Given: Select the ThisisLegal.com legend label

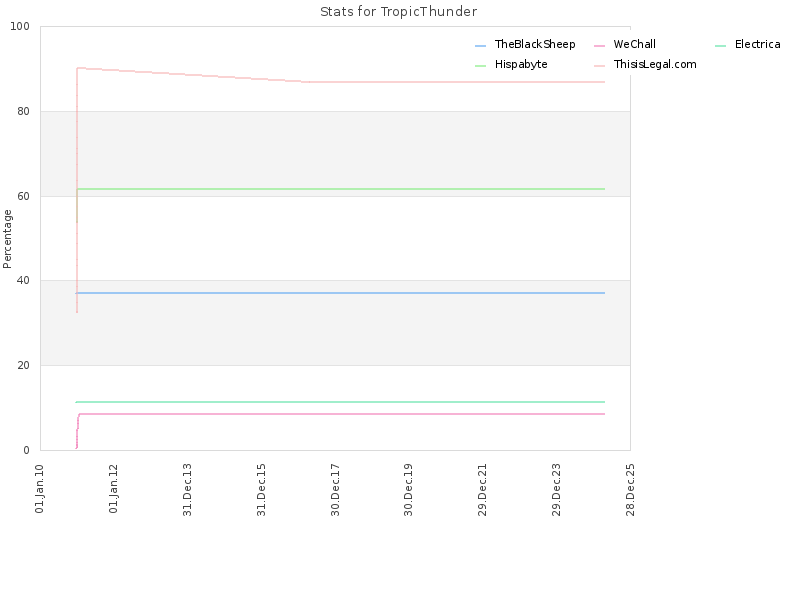Looking at the screenshot, I should coord(655,64).
